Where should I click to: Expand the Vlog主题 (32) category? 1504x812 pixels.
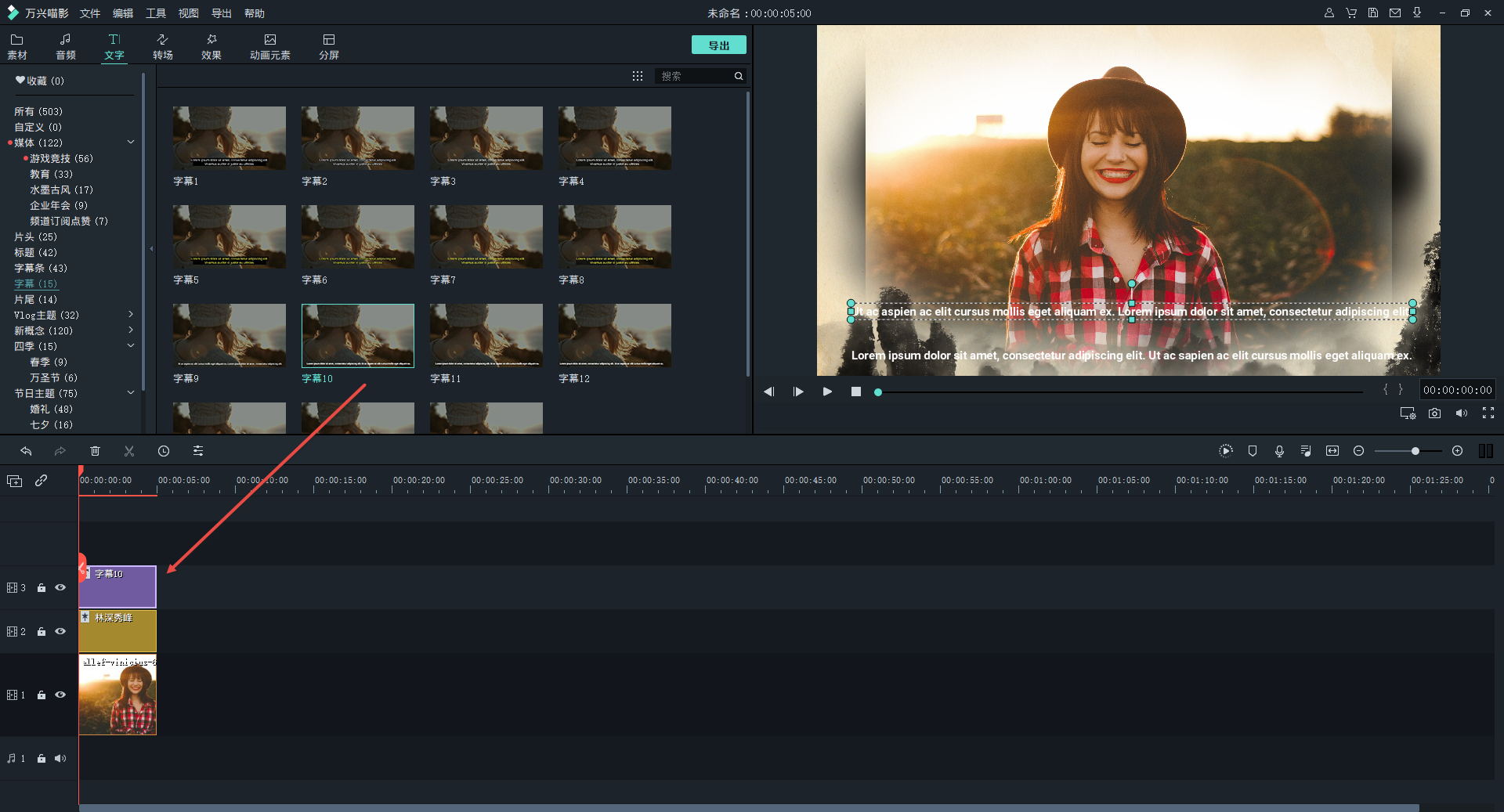point(131,315)
